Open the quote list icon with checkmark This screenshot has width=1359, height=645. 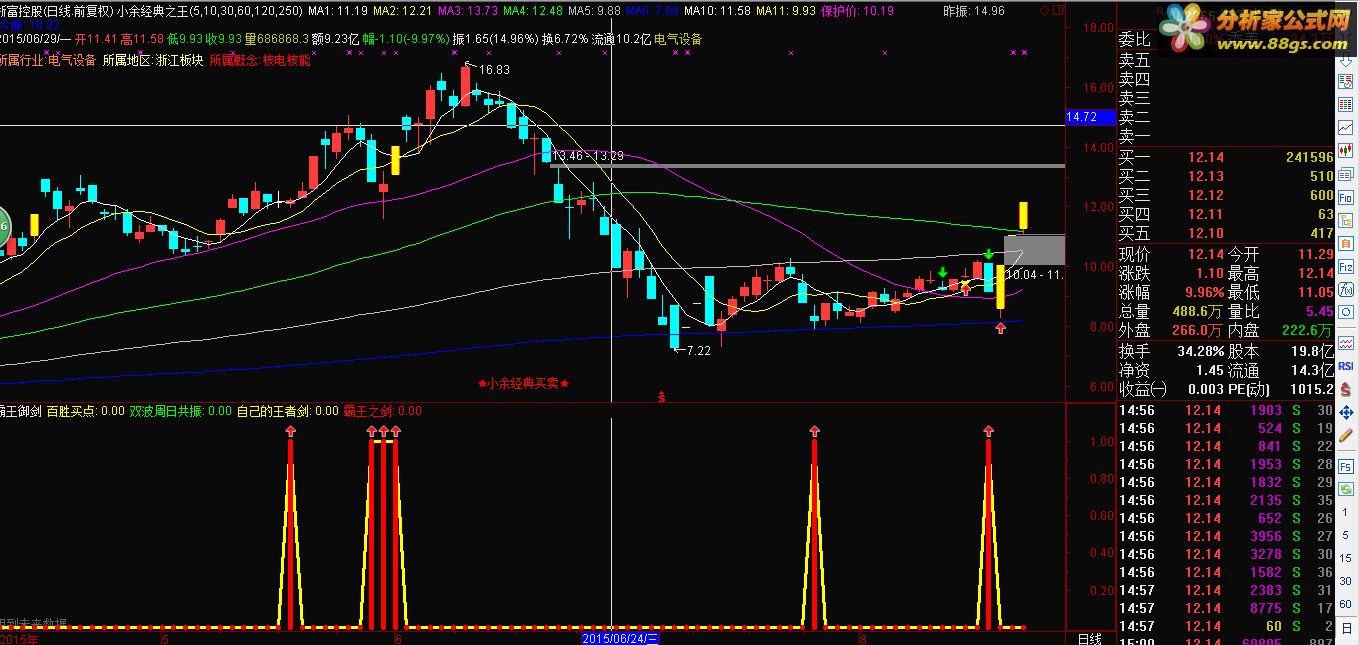pos(1345,82)
